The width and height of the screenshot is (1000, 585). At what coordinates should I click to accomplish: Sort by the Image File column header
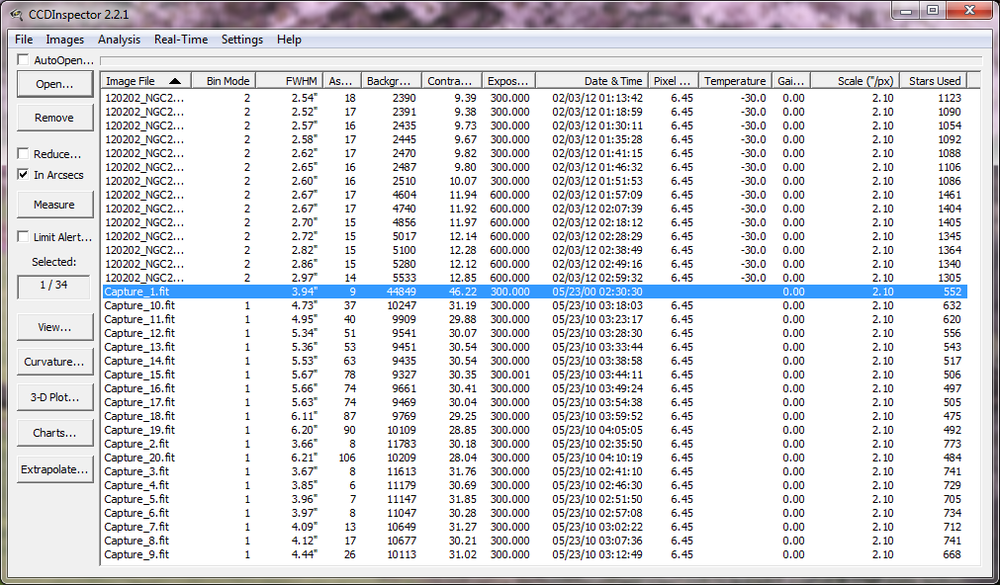(x=146, y=81)
